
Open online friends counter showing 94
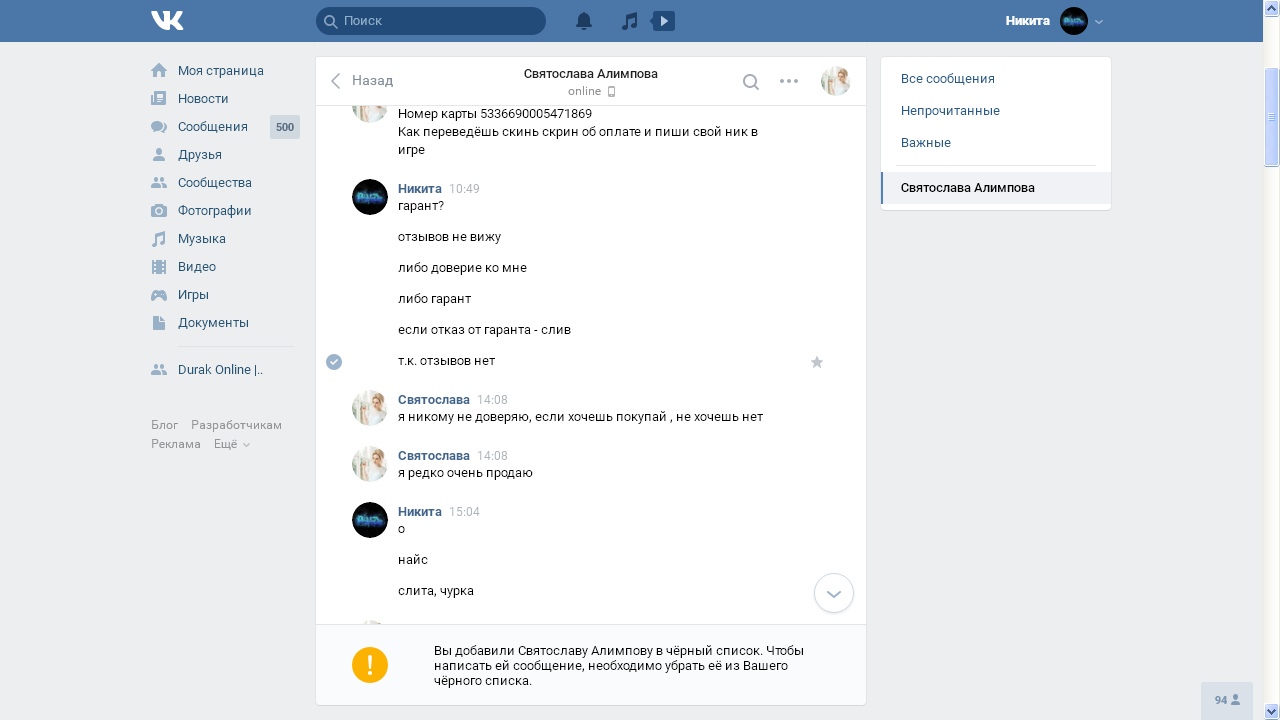[1227, 700]
